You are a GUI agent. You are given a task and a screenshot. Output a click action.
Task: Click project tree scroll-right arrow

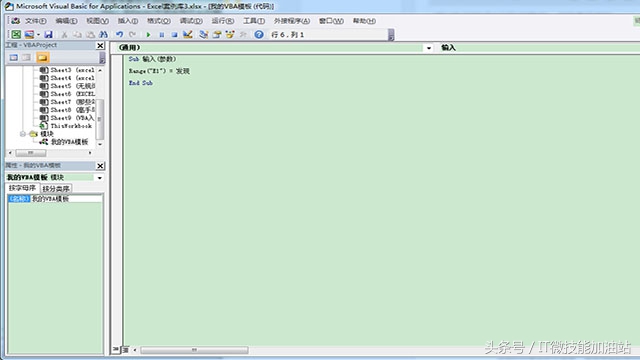90,153
